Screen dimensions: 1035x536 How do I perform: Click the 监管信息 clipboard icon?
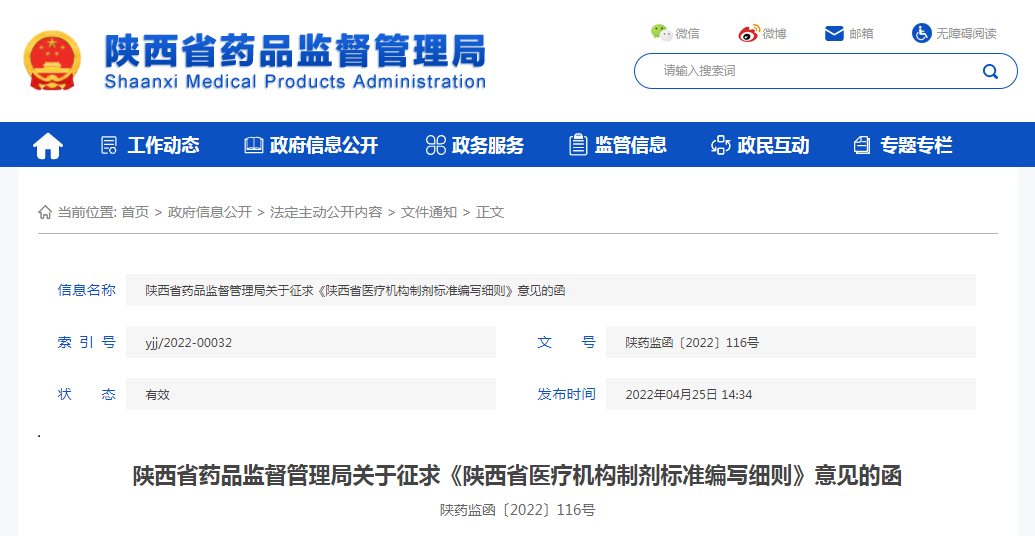click(x=578, y=145)
